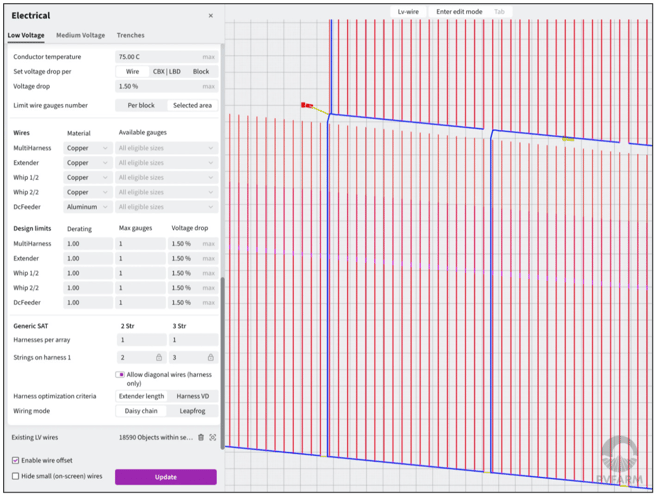Click the Tab shortcut hint

[499, 12]
